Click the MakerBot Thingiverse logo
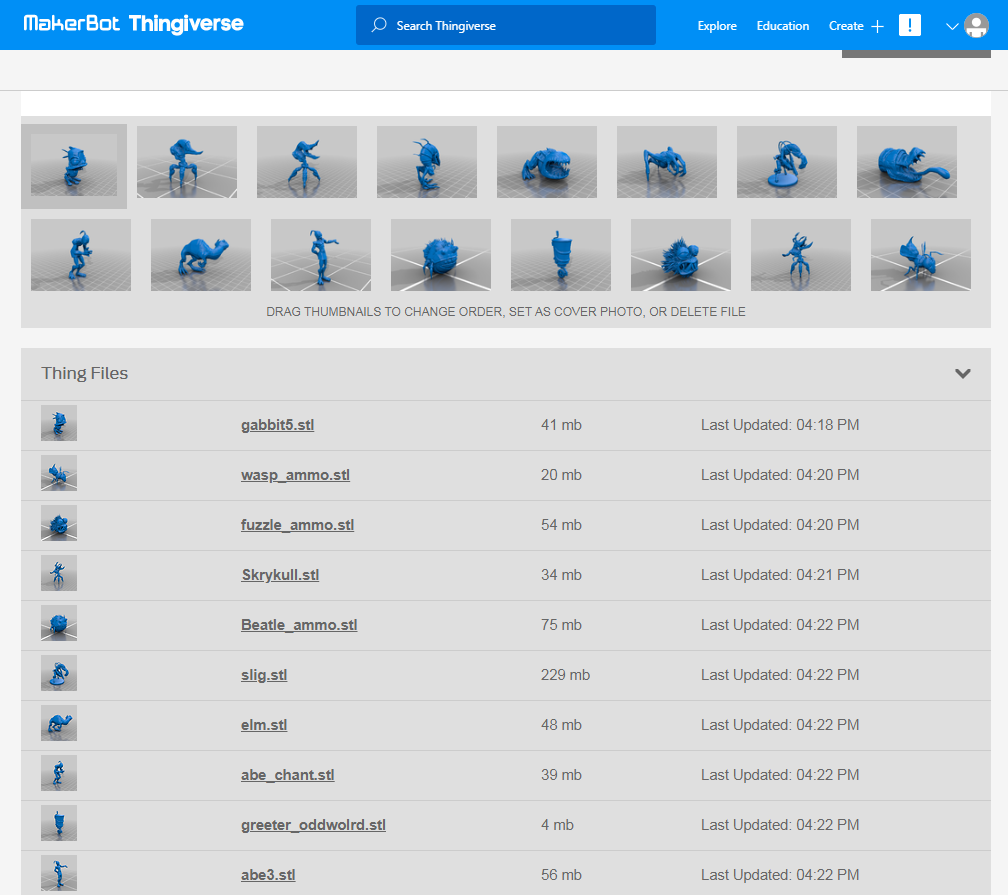Image resolution: width=1008 pixels, height=895 pixels. coord(134,24)
